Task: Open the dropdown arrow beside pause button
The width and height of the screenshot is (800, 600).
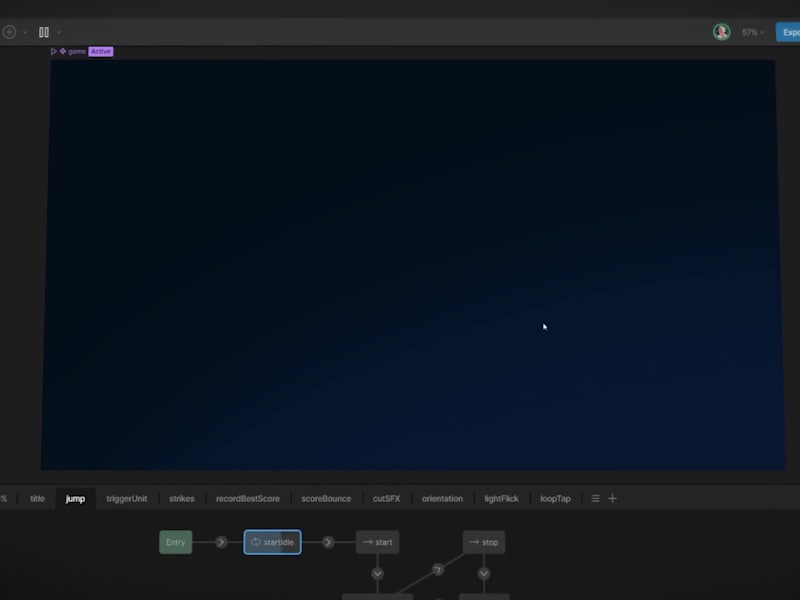Action: (59, 32)
